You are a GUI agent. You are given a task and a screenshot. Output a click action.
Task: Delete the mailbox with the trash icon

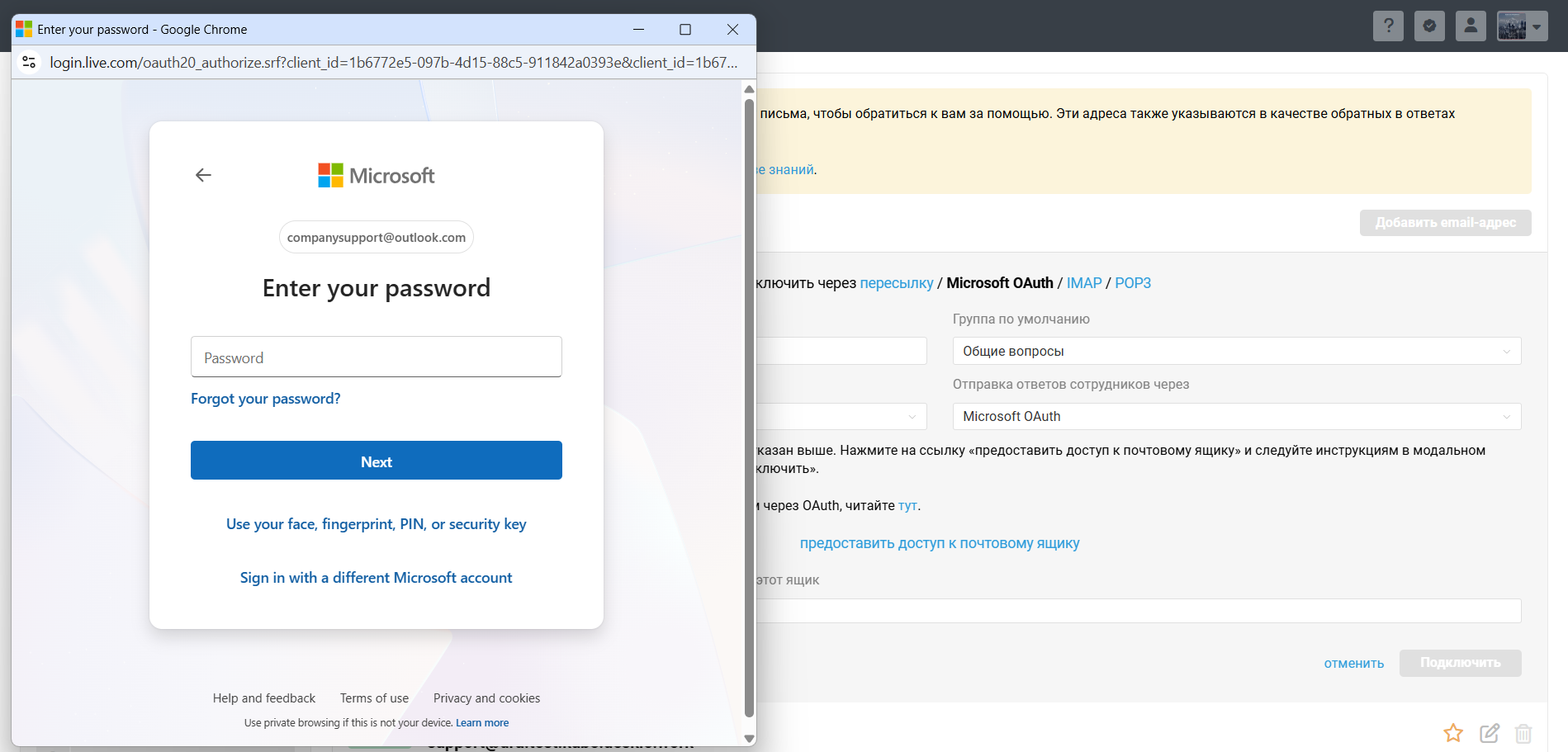pyautogui.click(x=1523, y=732)
